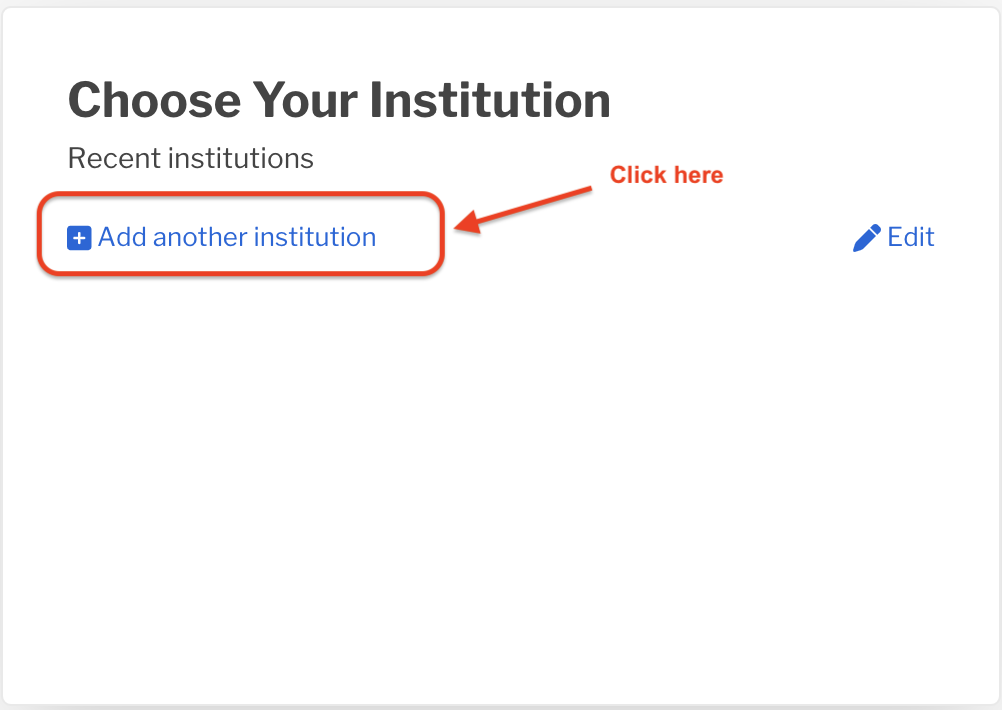1002x710 pixels.
Task: Click the word Recent in the subtitle
Action: [114, 158]
